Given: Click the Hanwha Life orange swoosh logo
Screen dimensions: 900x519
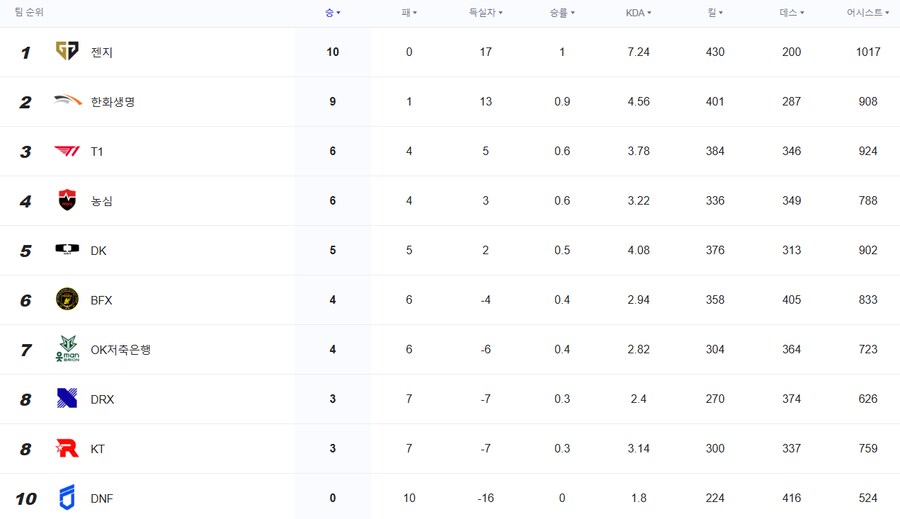Looking at the screenshot, I should pos(68,100).
